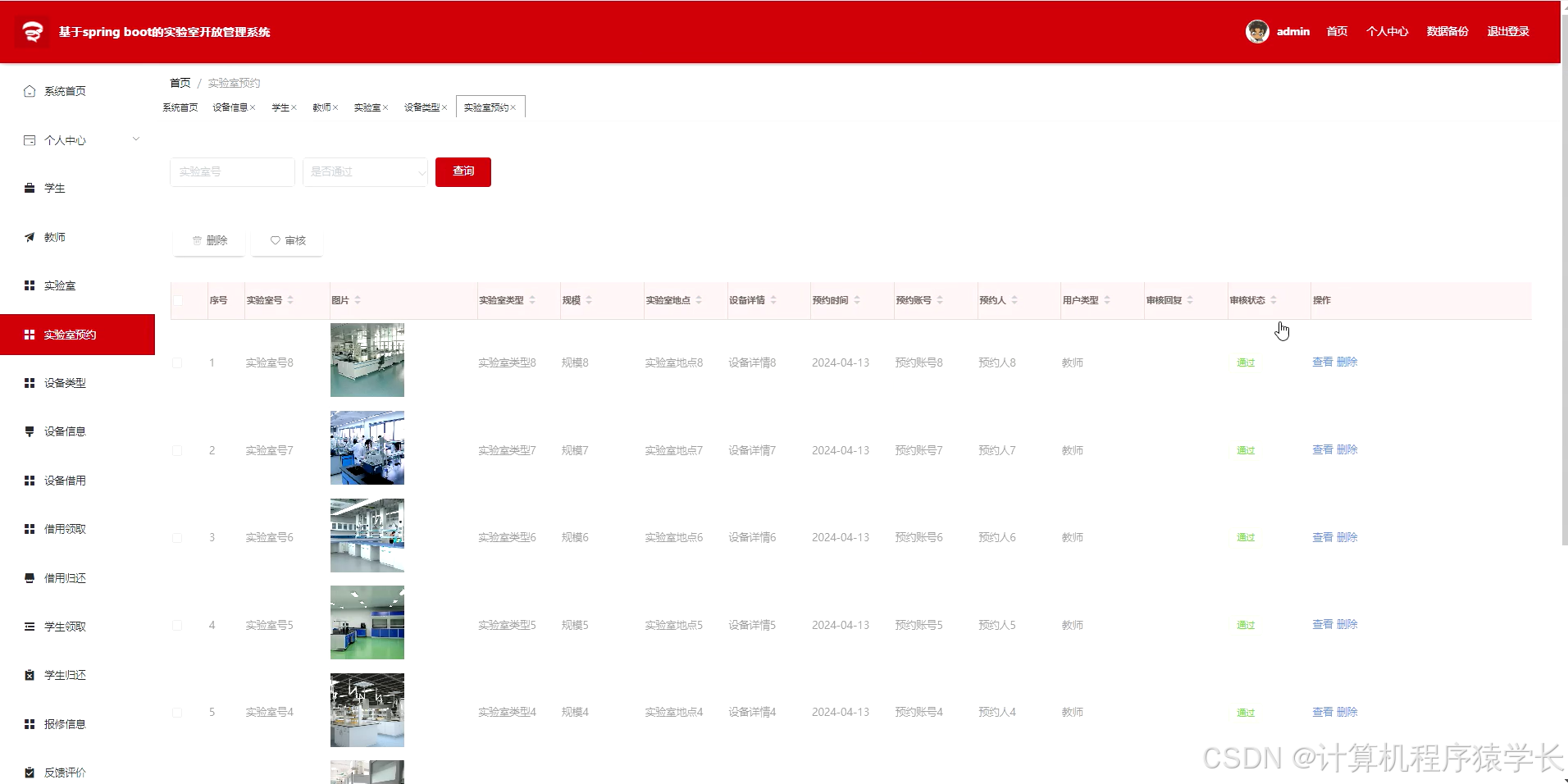Click the 实验室号 search input field

(x=232, y=171)
